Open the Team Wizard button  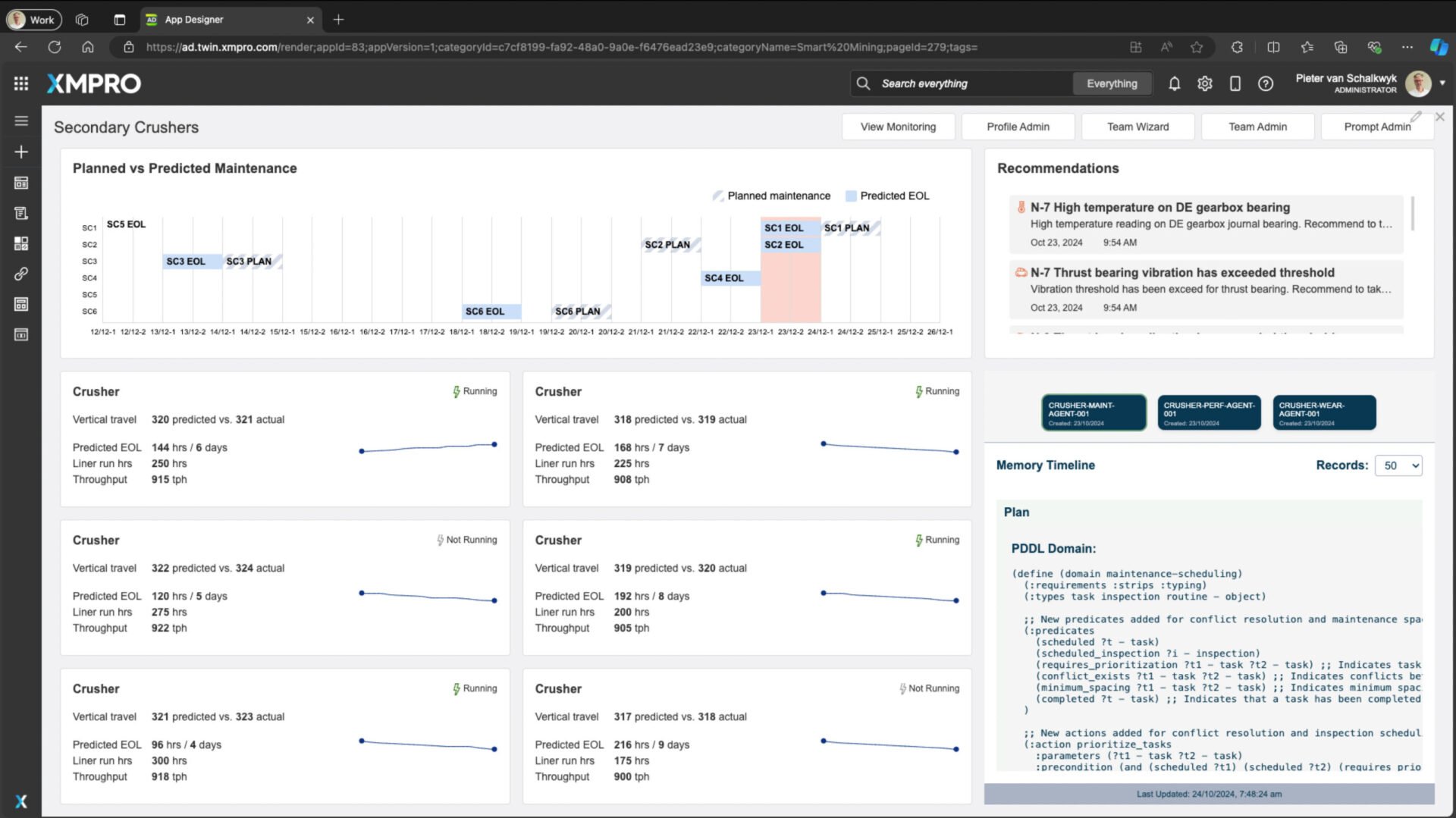1137,127
